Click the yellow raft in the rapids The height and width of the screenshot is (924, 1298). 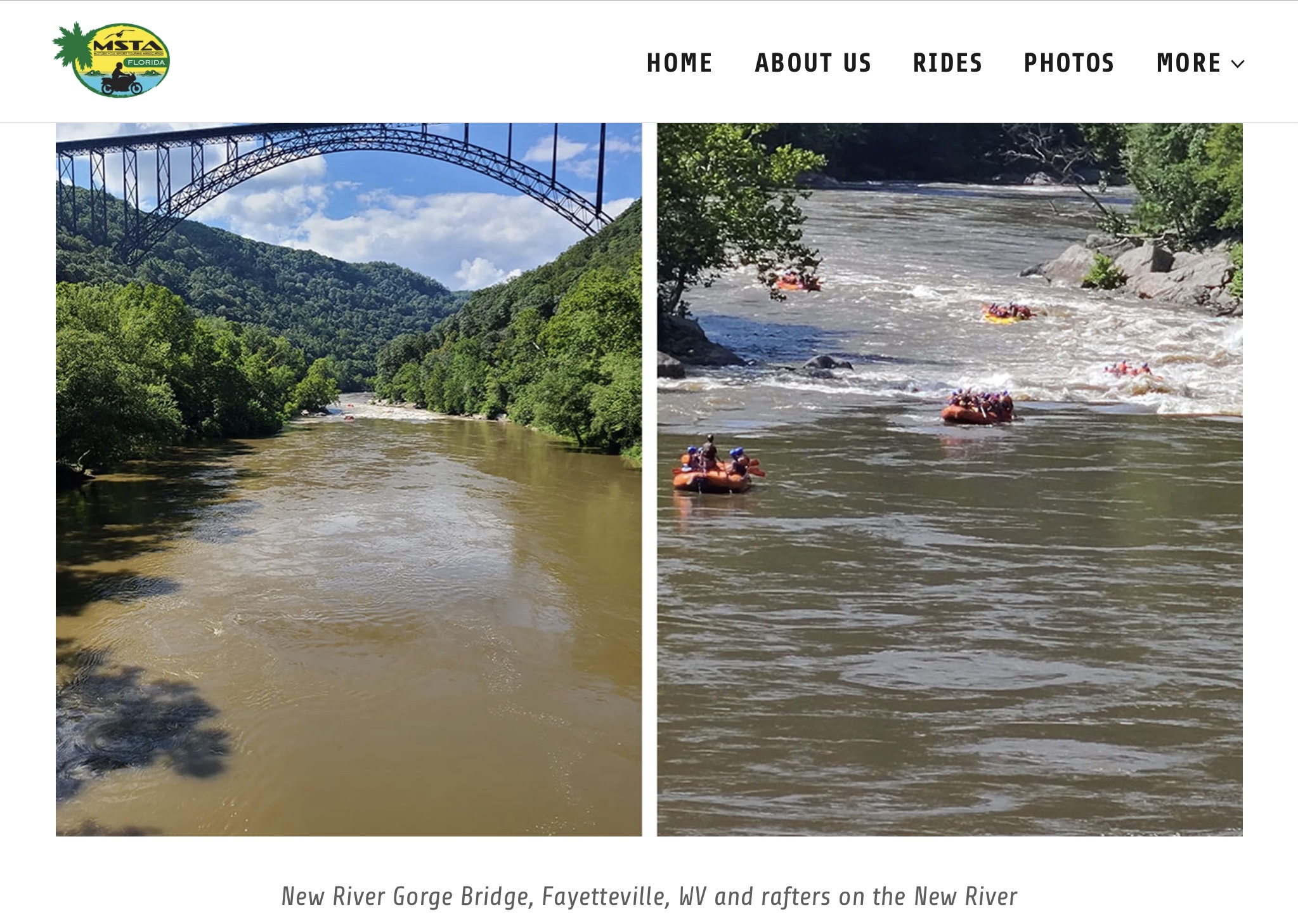click(x=1007, y=313)
